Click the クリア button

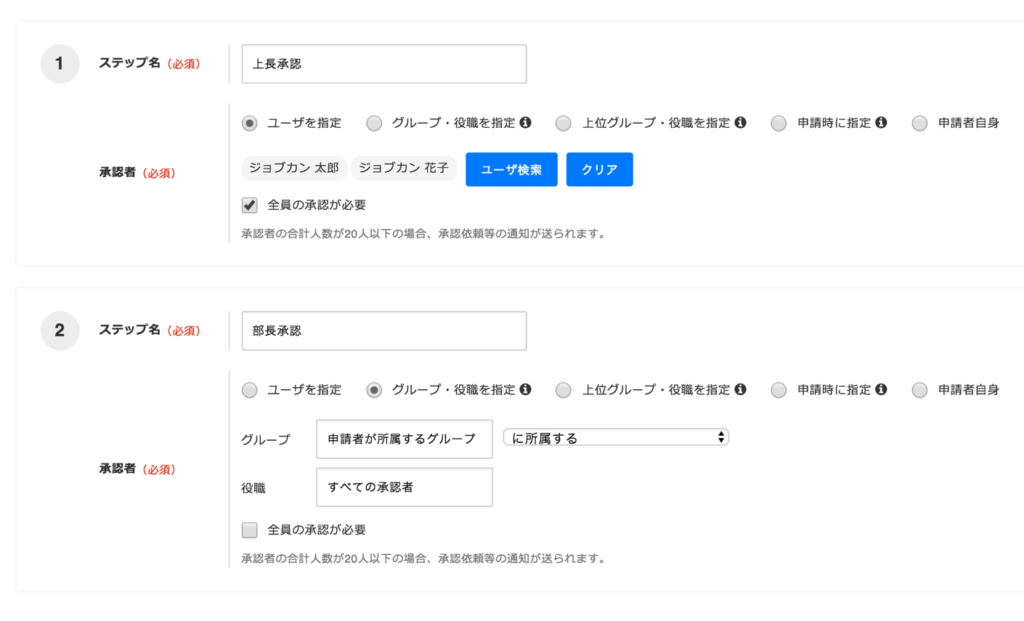pos(599,168)
